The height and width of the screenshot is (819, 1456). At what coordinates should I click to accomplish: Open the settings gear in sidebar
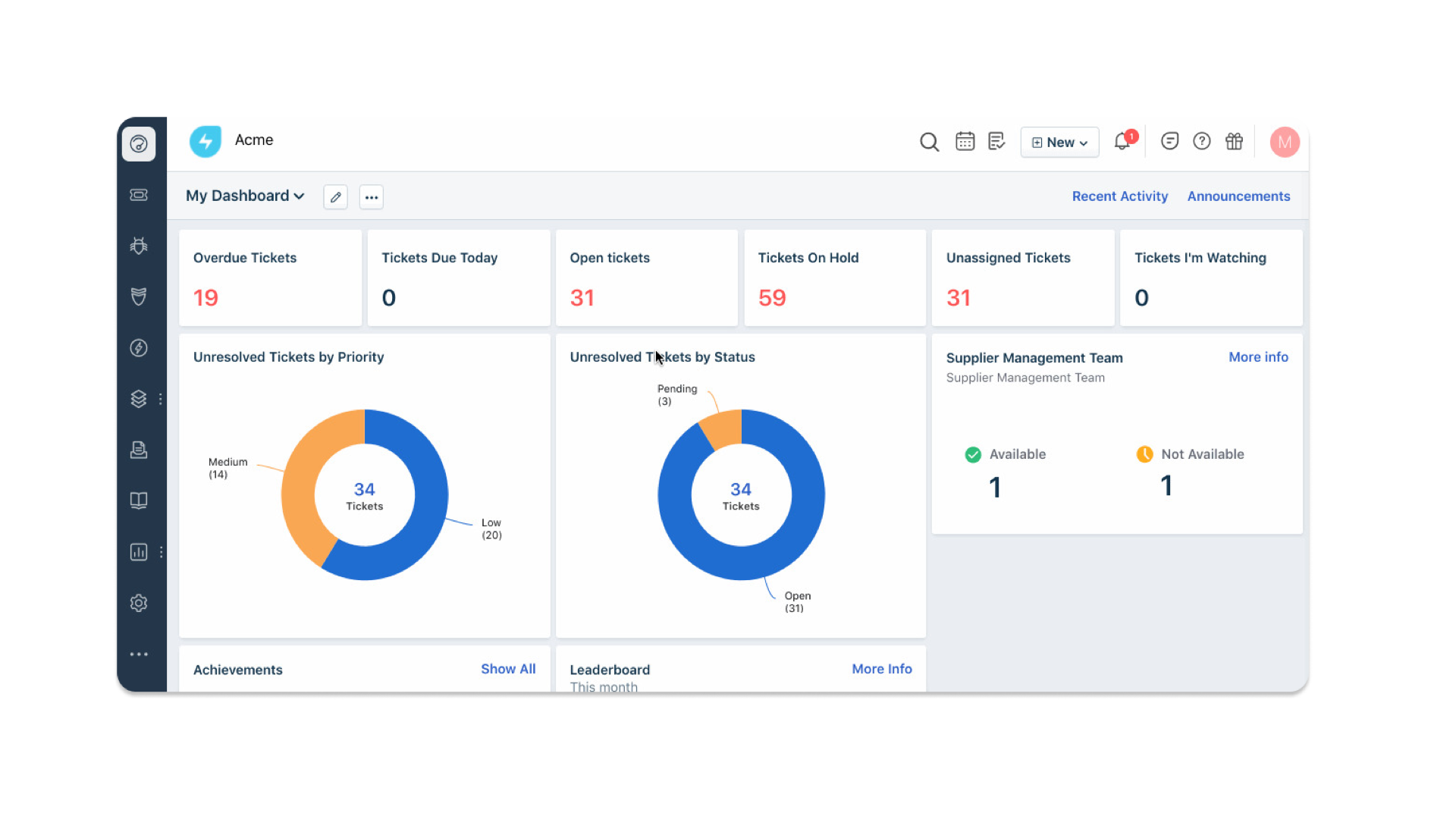pos(139,603)
